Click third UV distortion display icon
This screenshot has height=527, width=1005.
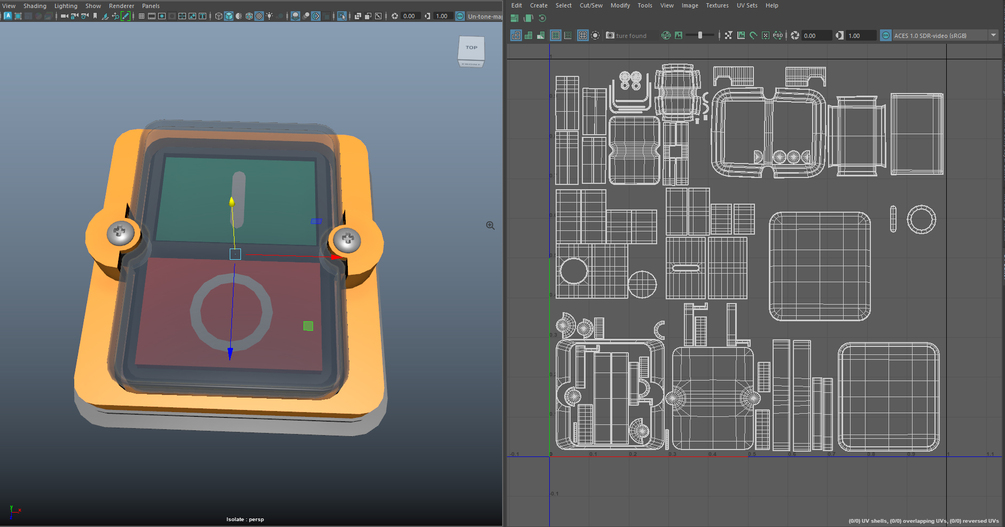541,35
